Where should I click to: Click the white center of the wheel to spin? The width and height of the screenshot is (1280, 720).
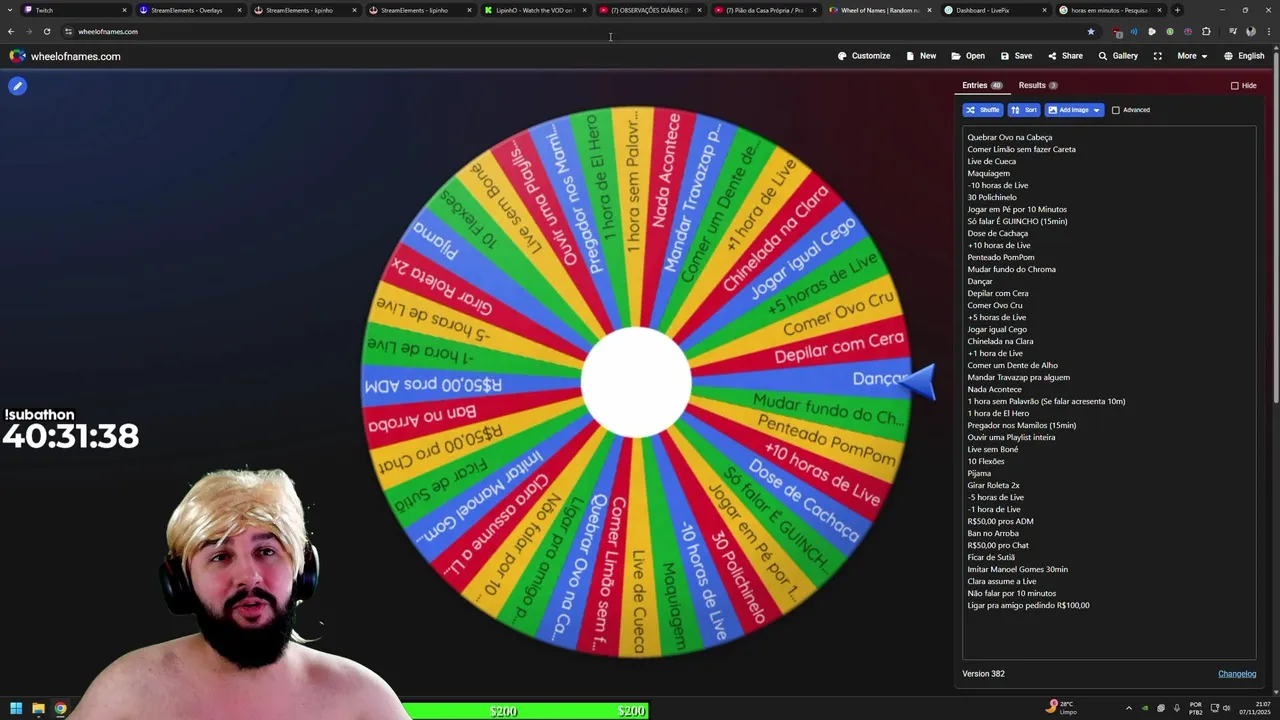(x=636, y=382)
